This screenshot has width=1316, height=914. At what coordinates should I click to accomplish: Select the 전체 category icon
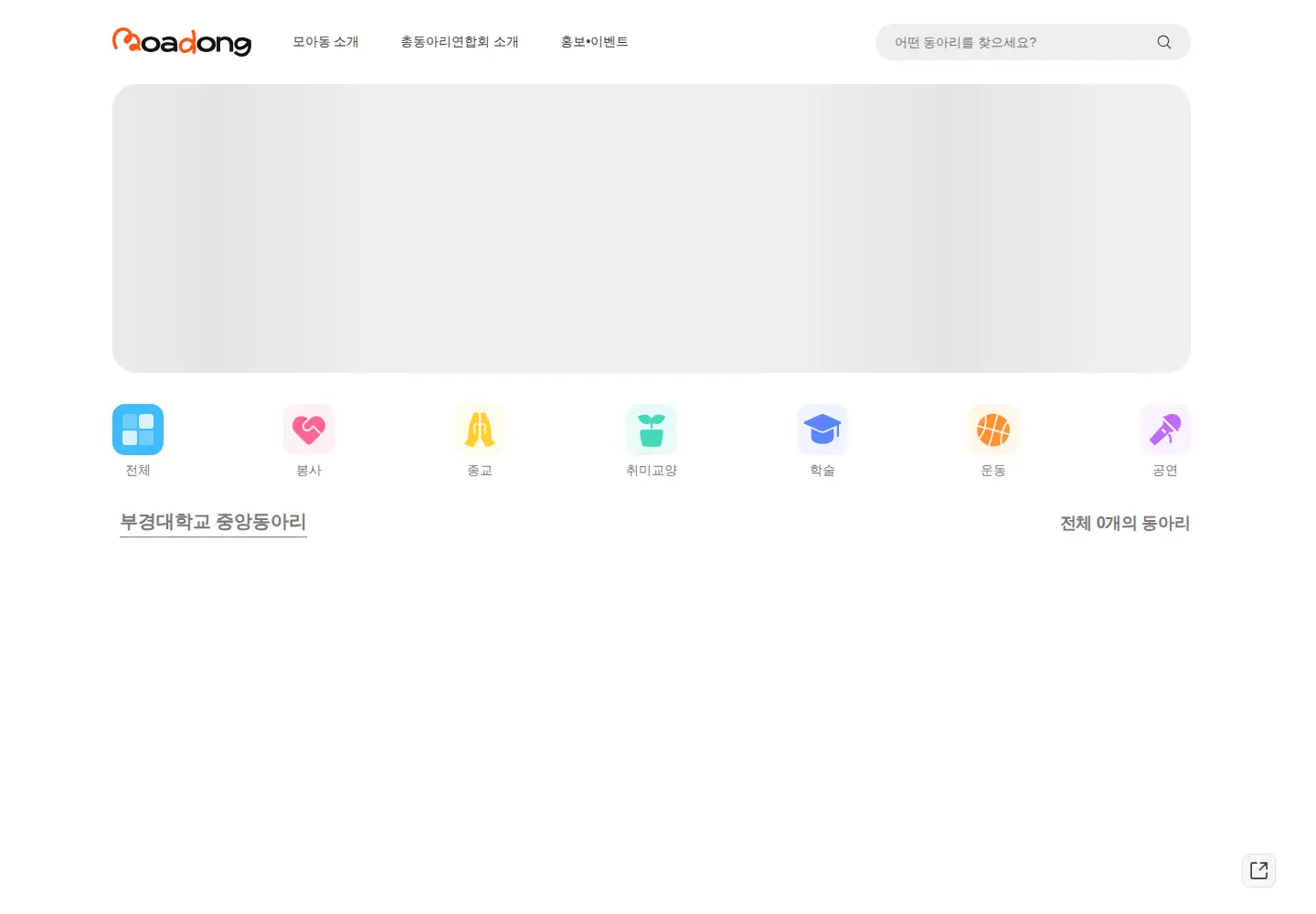pyautogui.click(x=138, y=430)
